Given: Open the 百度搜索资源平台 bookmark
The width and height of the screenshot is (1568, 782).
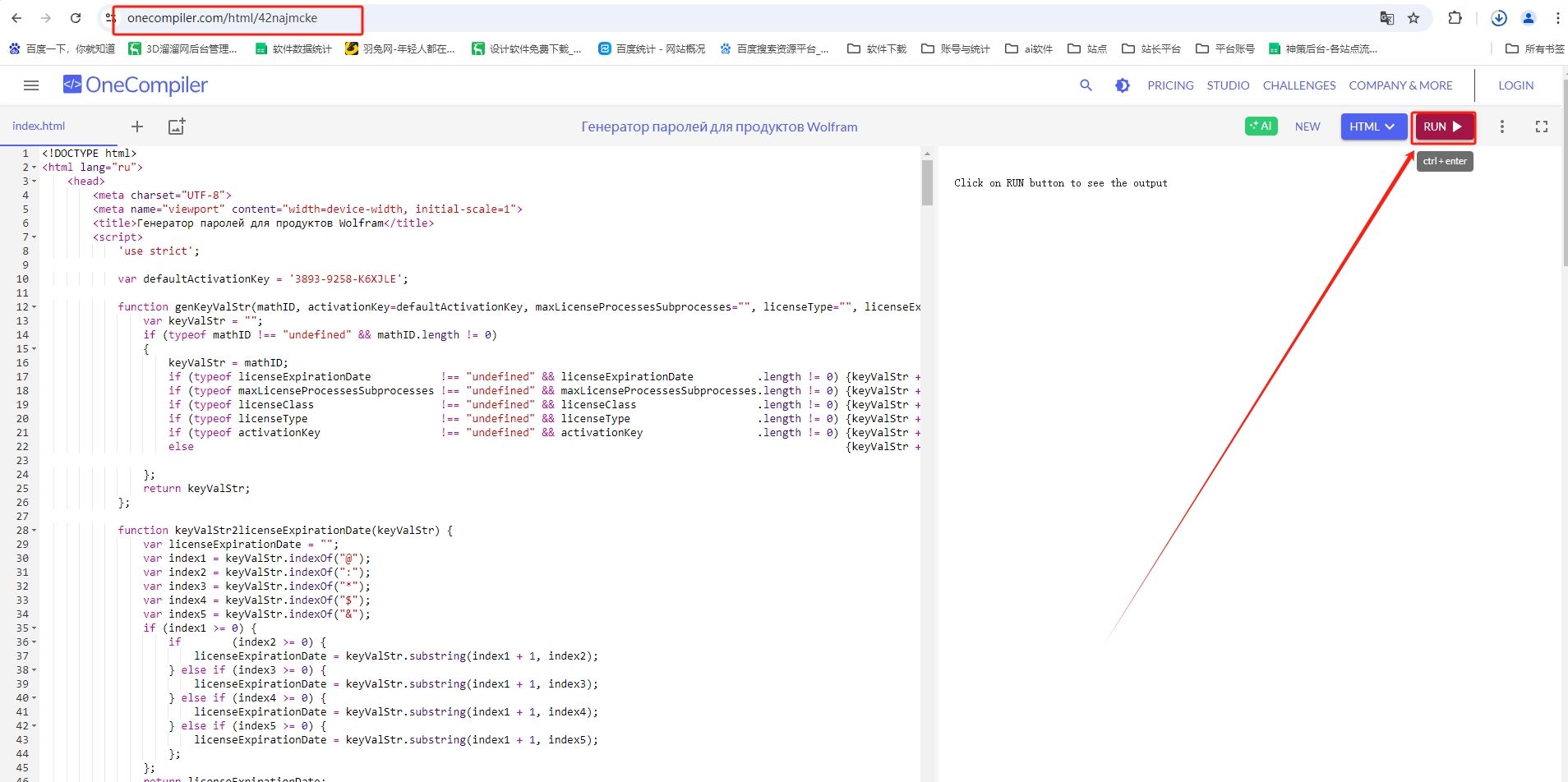Looking at the screenshot, I should click(774, 49).
